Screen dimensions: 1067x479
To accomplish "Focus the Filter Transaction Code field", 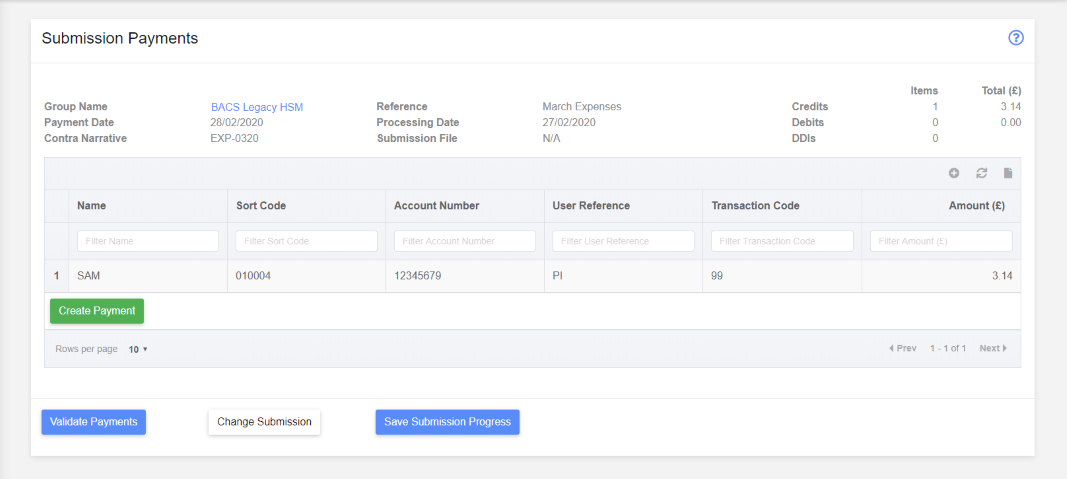I will pyautogui.click(x=782, y=241).
